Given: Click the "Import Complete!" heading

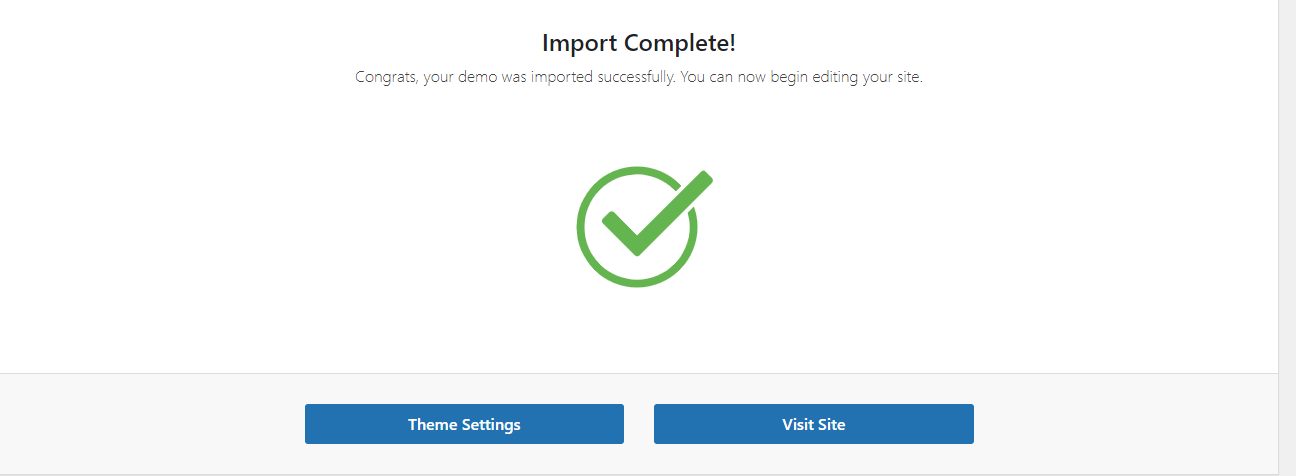Looking at the screenshot, I should (x=639, y=43).
